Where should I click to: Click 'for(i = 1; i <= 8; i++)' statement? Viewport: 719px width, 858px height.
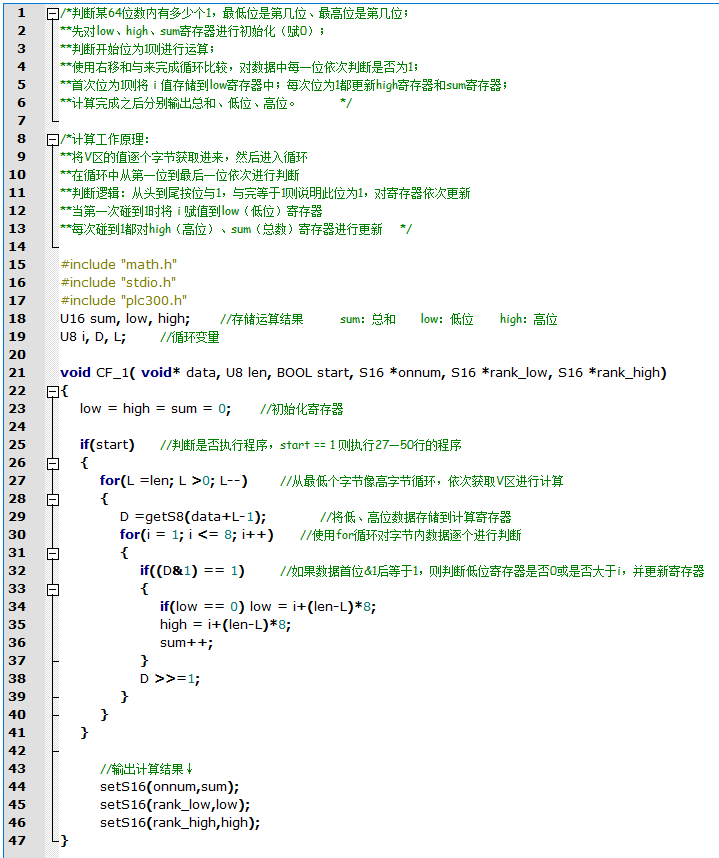(196, 535)
